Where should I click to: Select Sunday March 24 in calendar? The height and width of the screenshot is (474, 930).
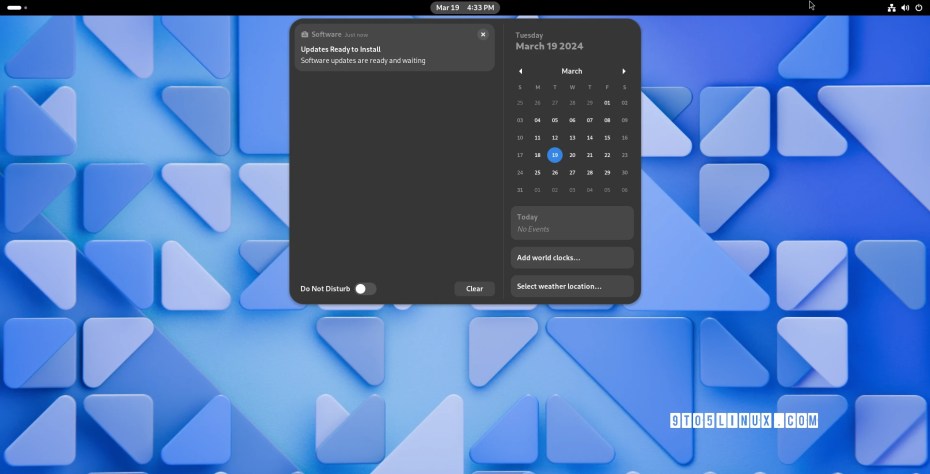click(x=520, y=173)
